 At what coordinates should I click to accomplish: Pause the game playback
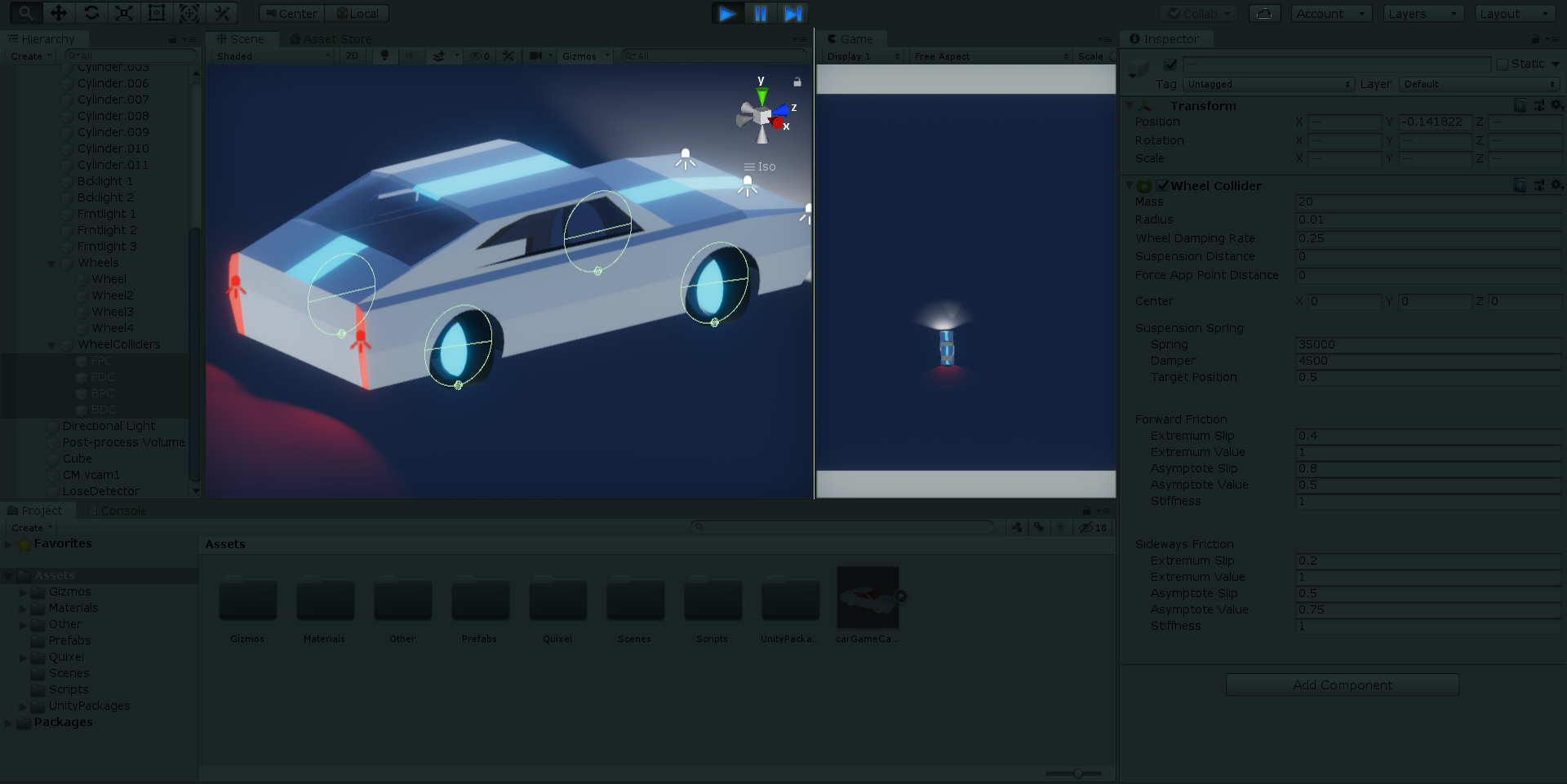pos(760,13)
